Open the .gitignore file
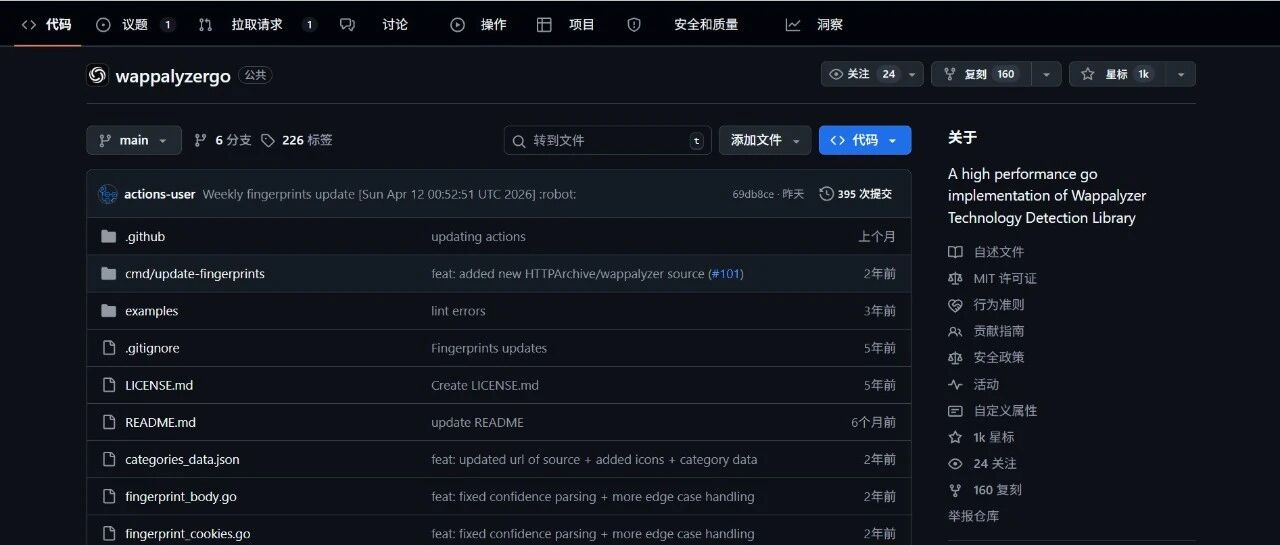The image size is (1280, 545). (152, 348)
